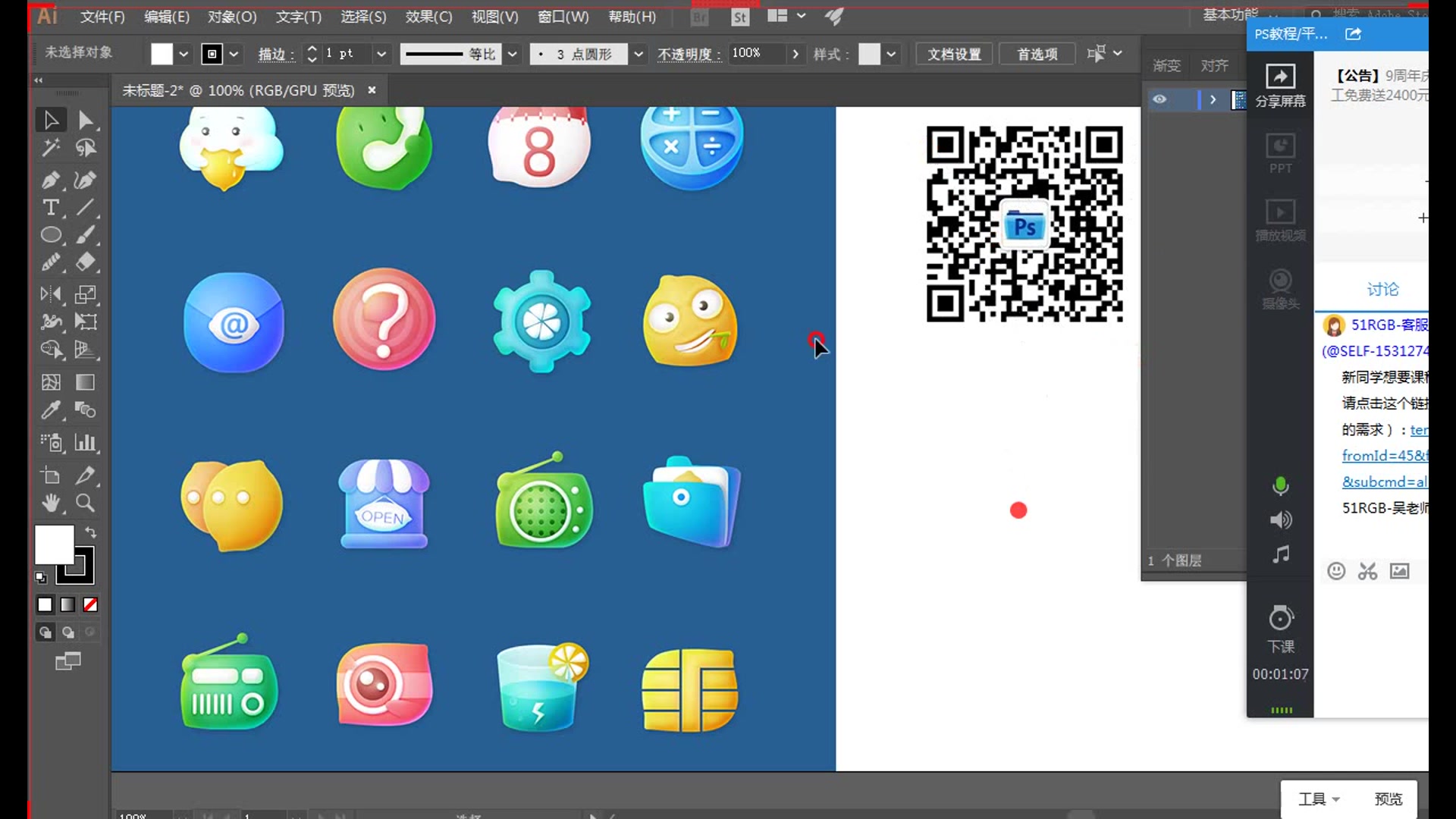1456x819 pixels.
Task: Open 效果(C) menu
Action: (x=428, y=17)
